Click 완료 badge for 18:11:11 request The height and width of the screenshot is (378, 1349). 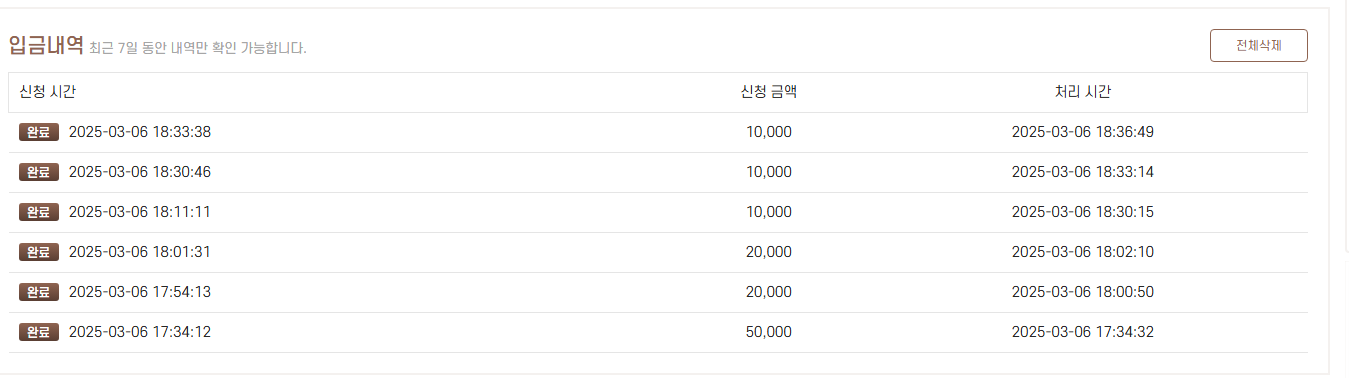[x=39, y=212]
